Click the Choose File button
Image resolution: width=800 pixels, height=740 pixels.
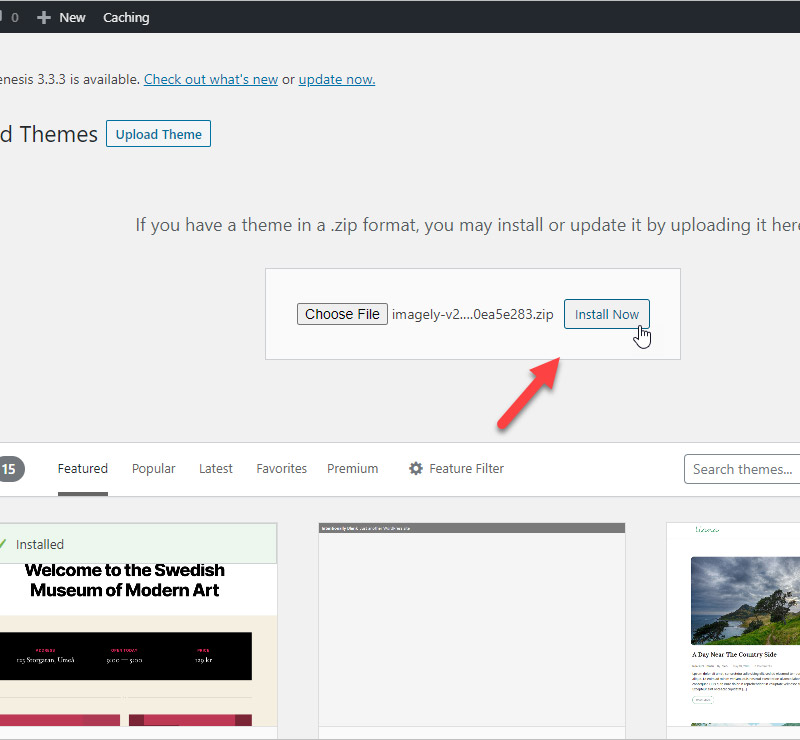(x=342, y=314)
